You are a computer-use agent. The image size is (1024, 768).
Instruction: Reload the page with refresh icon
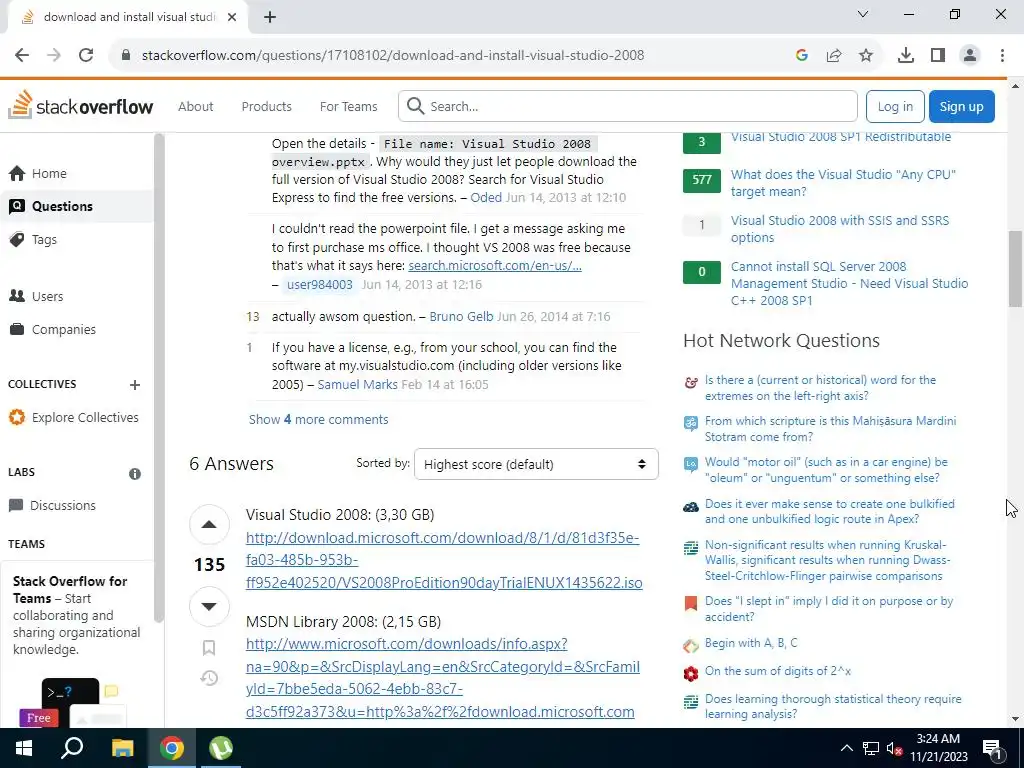[x=86, y=55]
